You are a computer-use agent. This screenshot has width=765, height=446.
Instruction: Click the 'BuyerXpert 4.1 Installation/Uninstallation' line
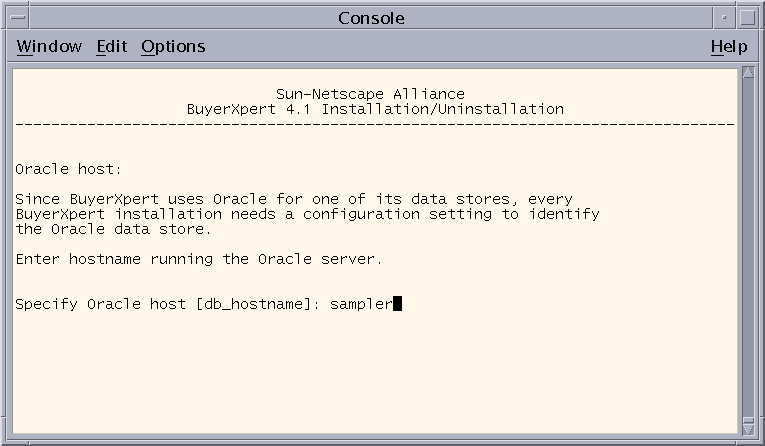point(375,109)
